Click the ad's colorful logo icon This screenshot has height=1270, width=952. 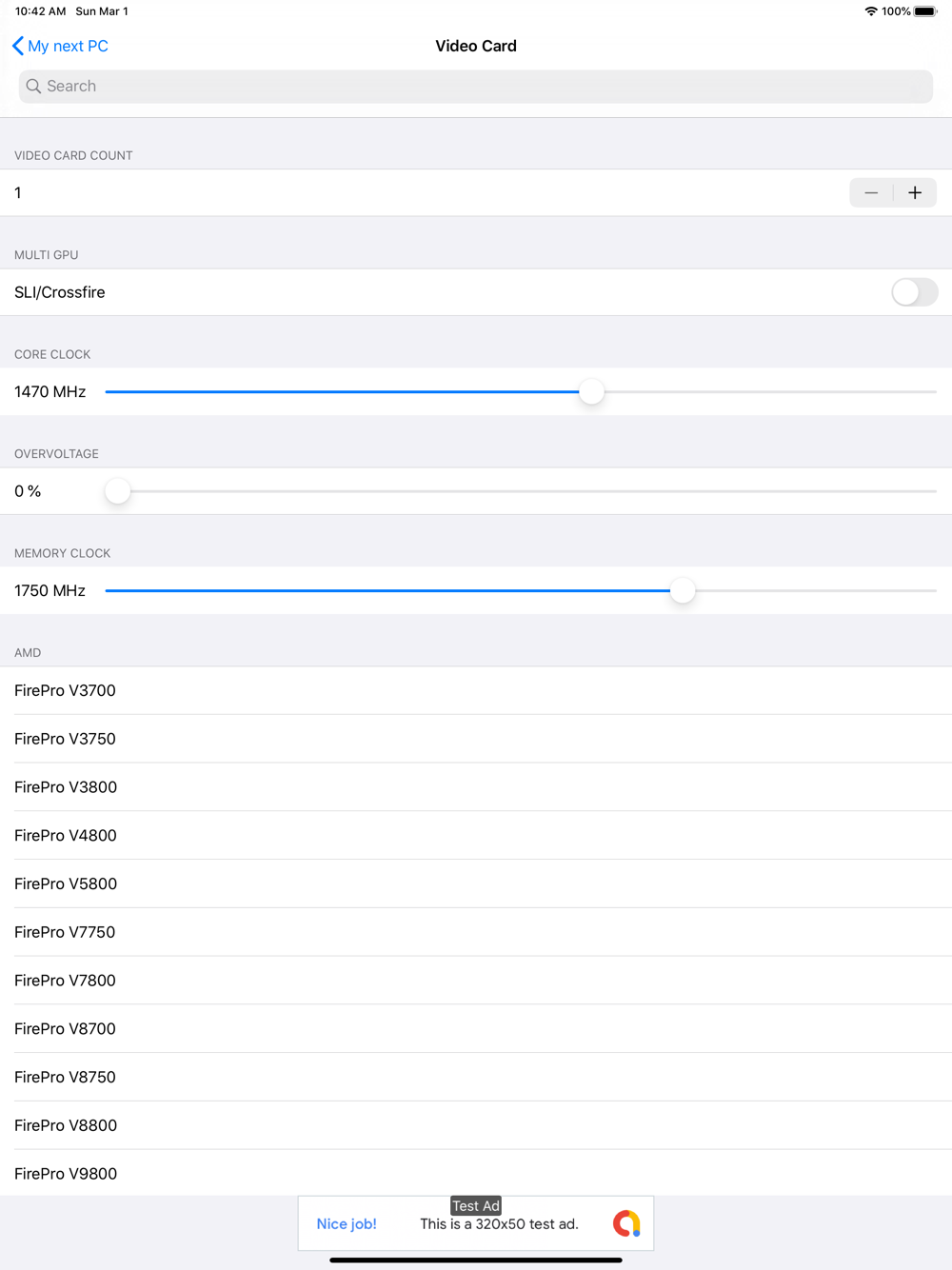coord(626,1223)
